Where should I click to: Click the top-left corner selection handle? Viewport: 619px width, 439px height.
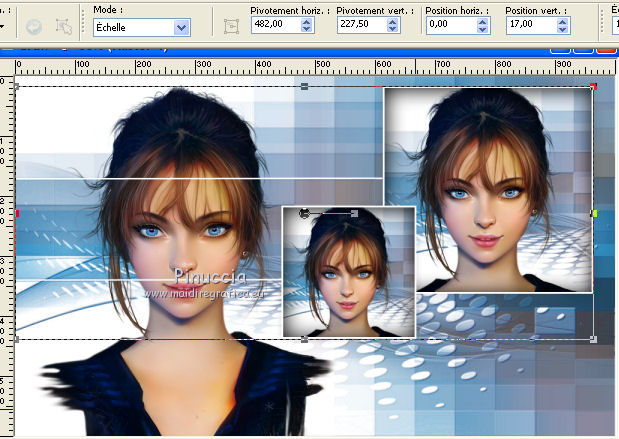(x=17, y=86)
